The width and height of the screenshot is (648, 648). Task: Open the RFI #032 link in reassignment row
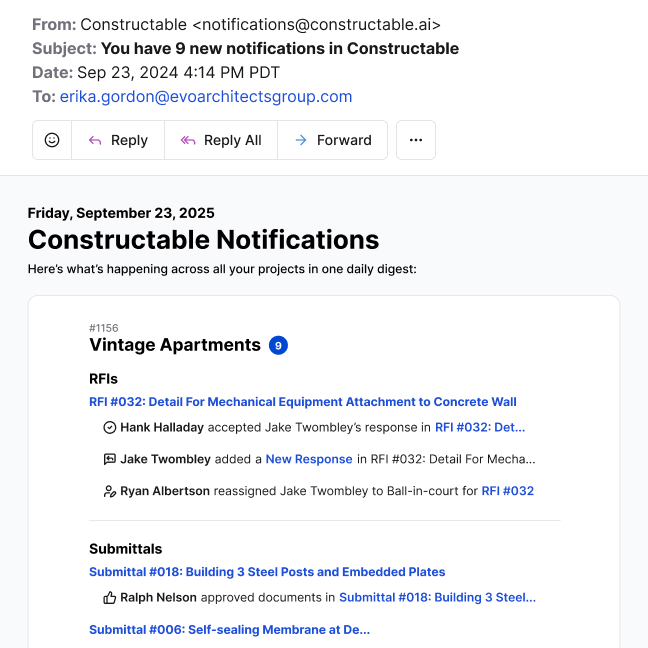[x=507, y=491]
